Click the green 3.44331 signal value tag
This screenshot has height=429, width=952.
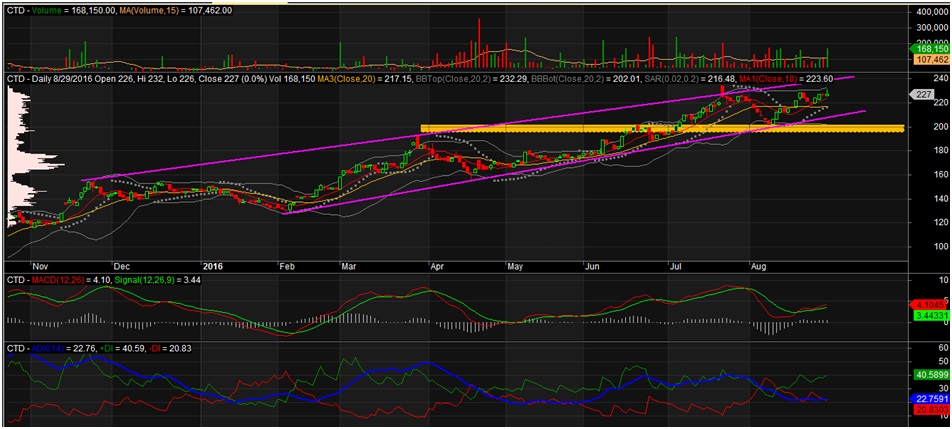(x=927, y=315)
